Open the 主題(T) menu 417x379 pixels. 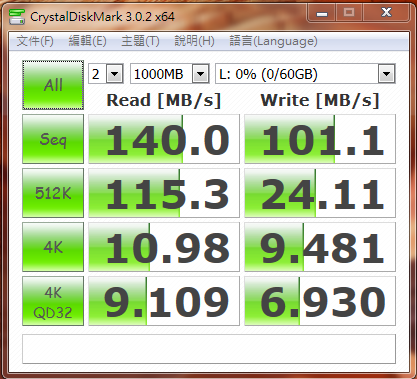140,41
